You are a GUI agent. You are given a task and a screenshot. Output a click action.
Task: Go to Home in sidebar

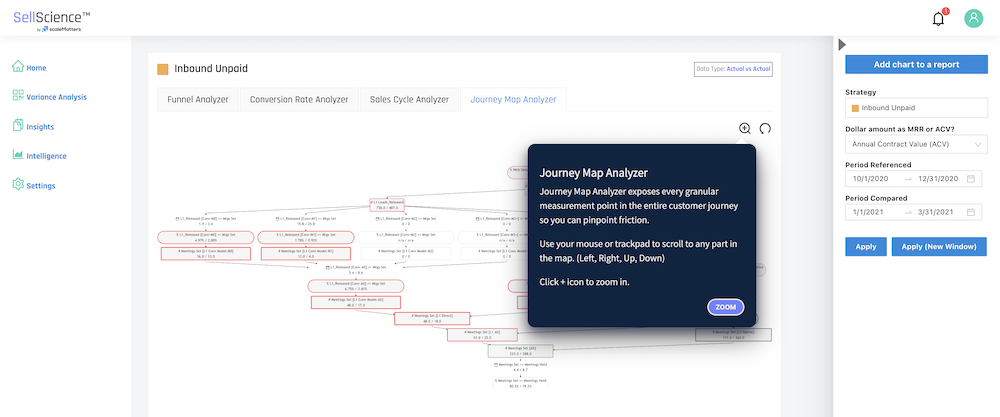tap(36, 68)
